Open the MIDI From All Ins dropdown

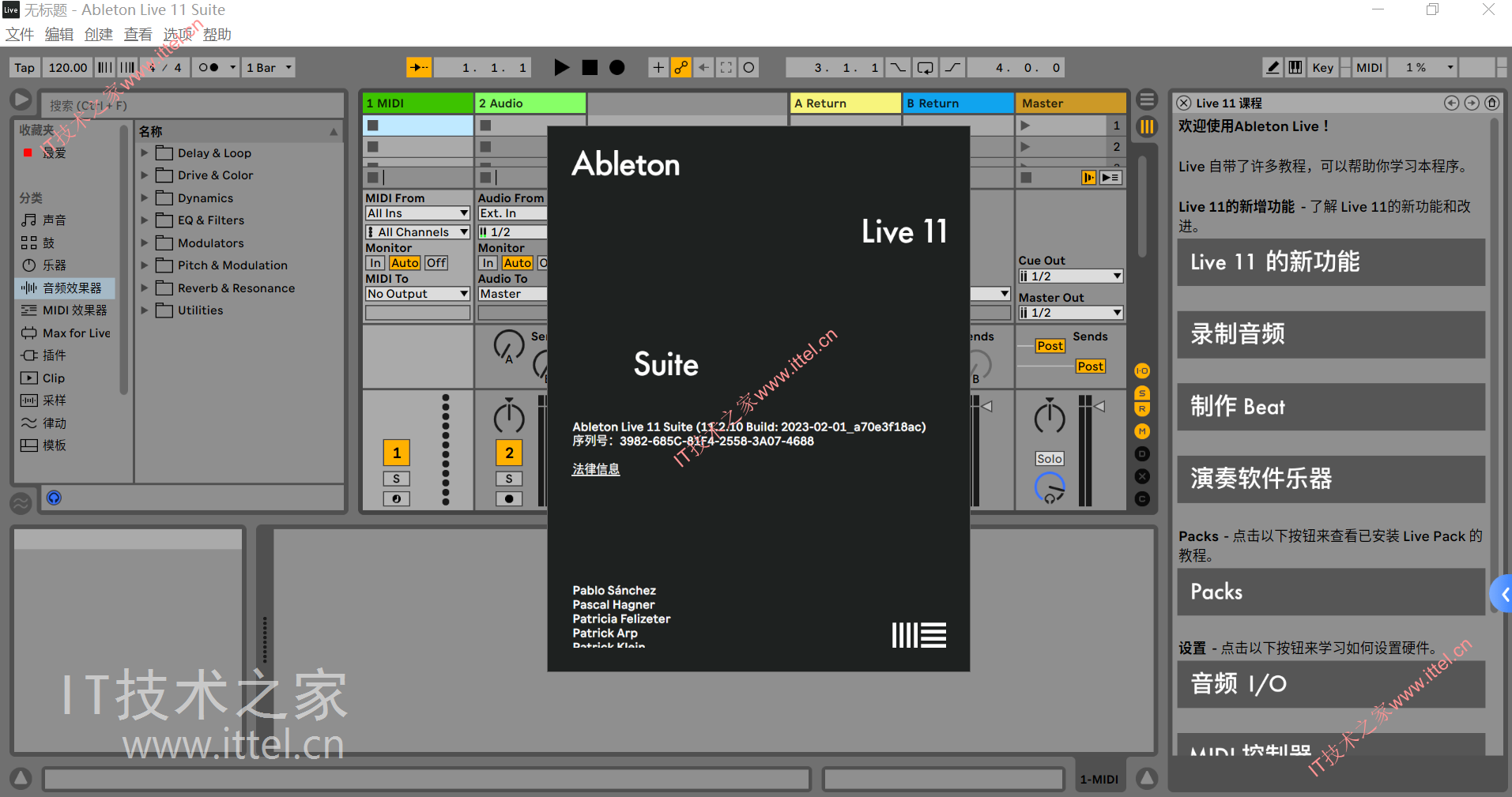[x=418, y=213]
